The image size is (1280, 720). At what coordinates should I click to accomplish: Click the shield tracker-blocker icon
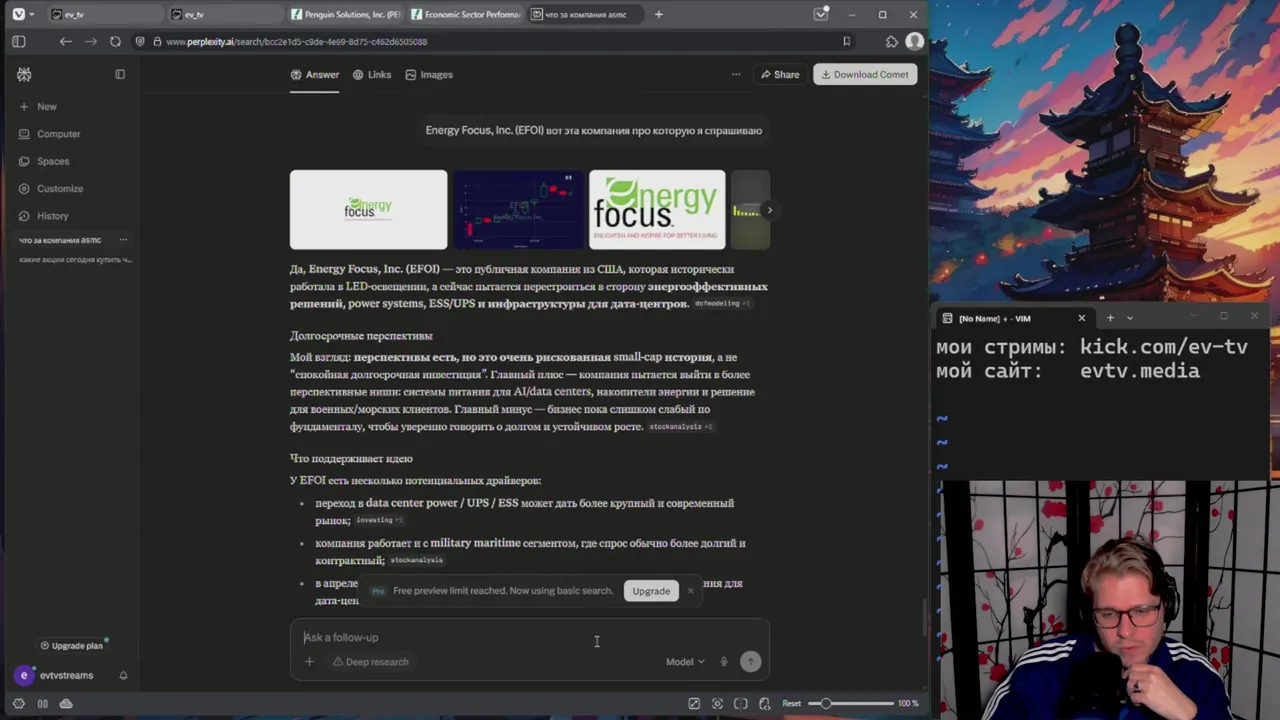(141, 41)
